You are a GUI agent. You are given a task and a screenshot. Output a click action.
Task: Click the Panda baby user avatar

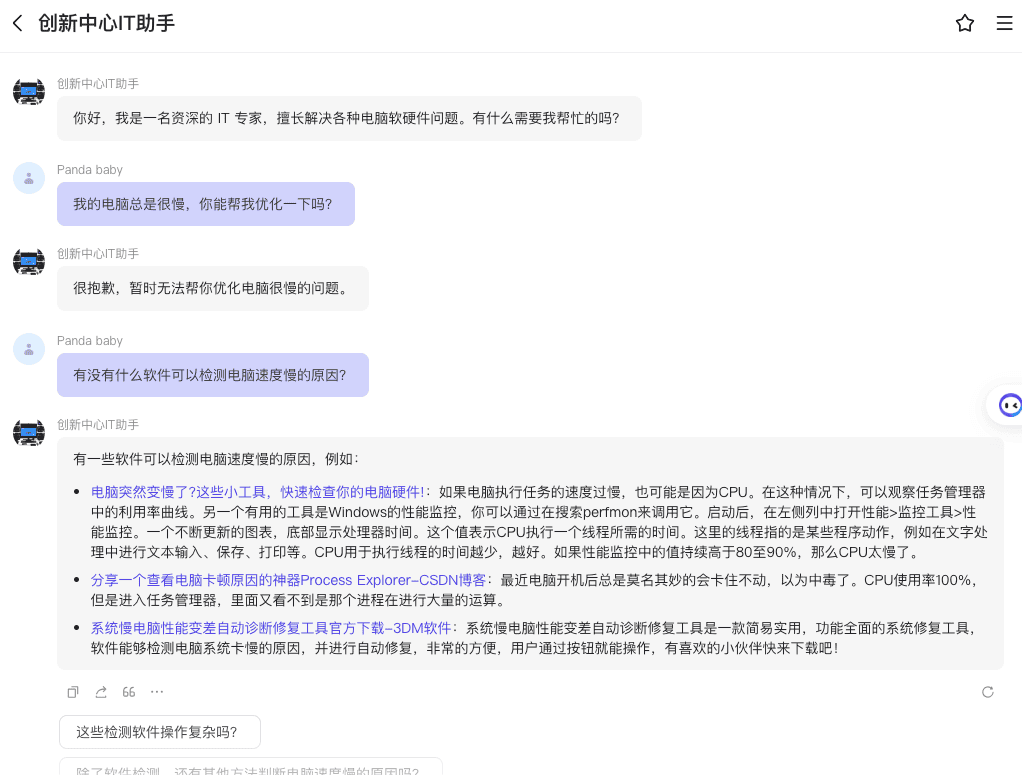click(29, 178)
